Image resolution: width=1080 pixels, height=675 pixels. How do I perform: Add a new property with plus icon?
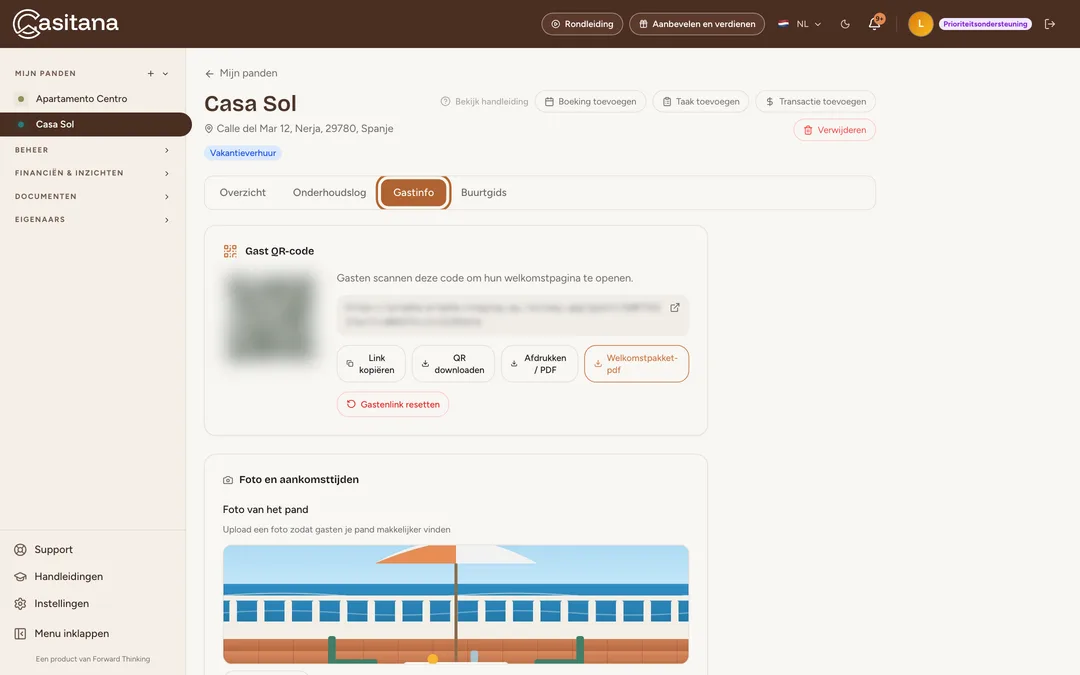pyautogui.click(x=150, y=74)
